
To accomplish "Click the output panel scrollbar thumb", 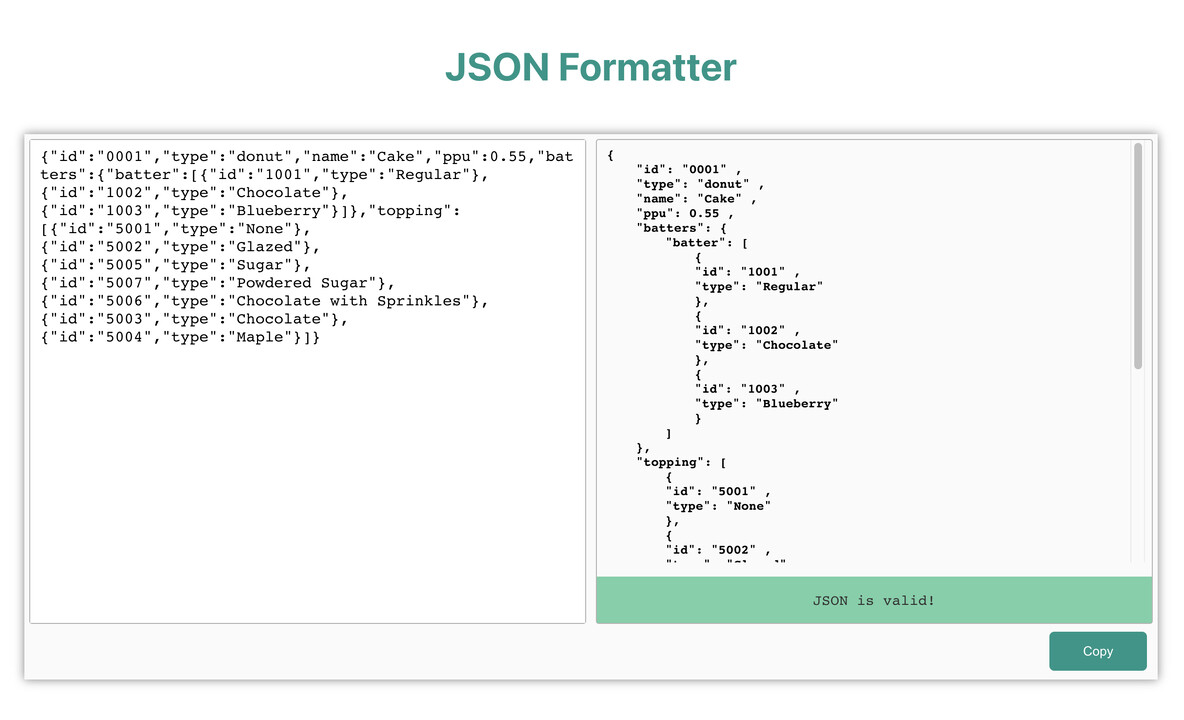I will [x=1137, y=256].
